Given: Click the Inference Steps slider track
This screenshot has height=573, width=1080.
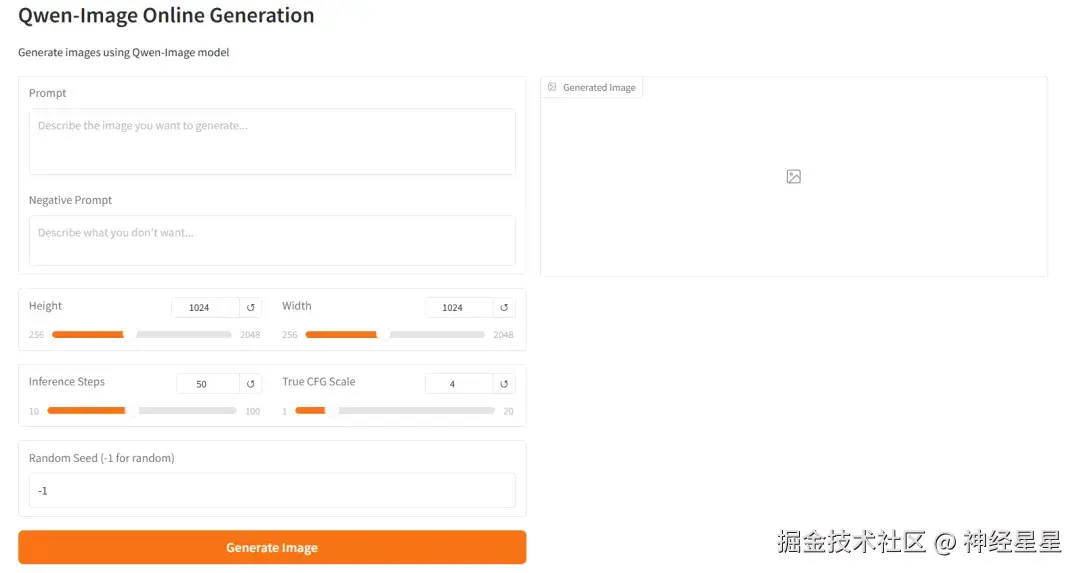Looking at the screenshot, I should click(141, 410).
